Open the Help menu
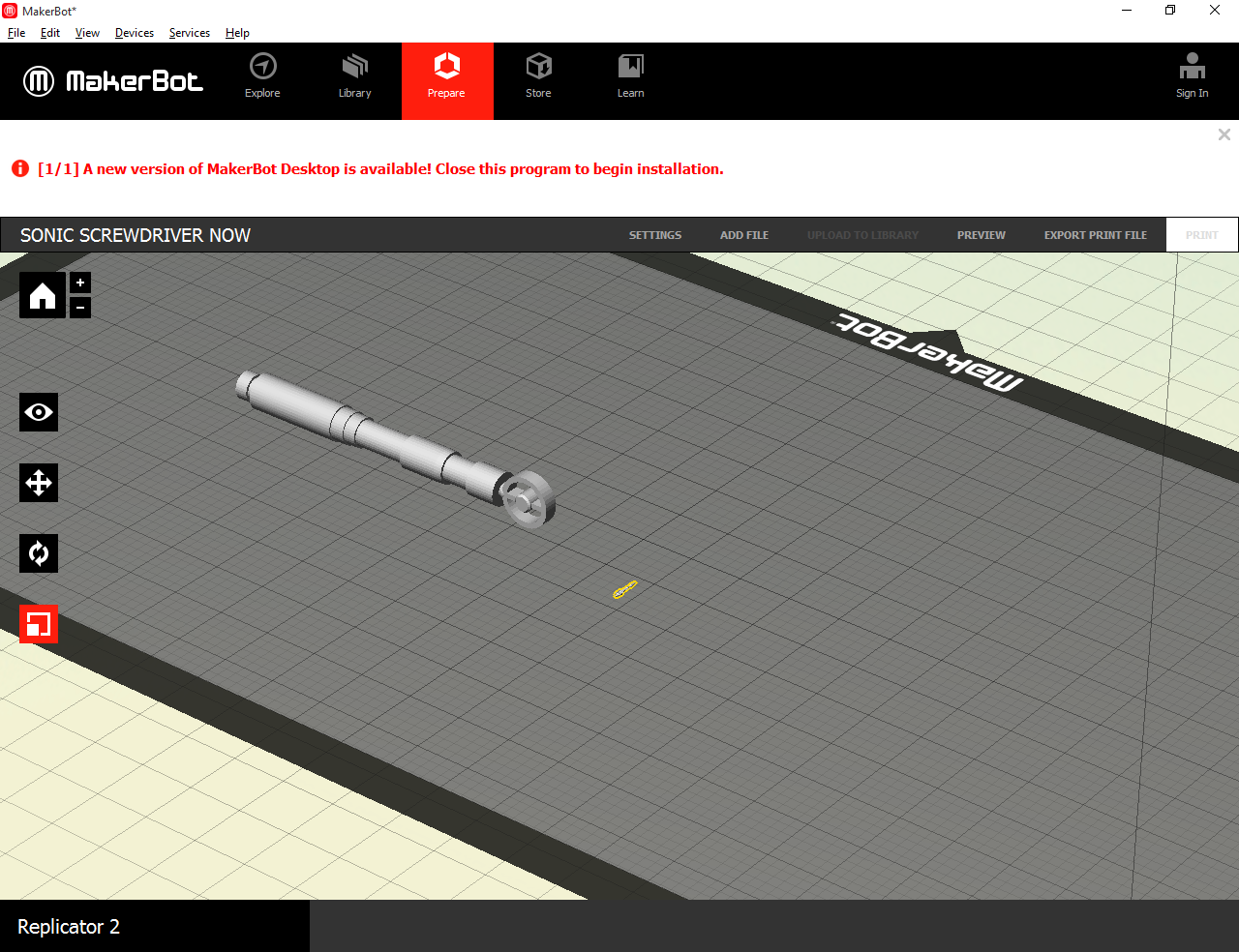The height and width of the screenshot is (952, 1239). pos(237,33)
